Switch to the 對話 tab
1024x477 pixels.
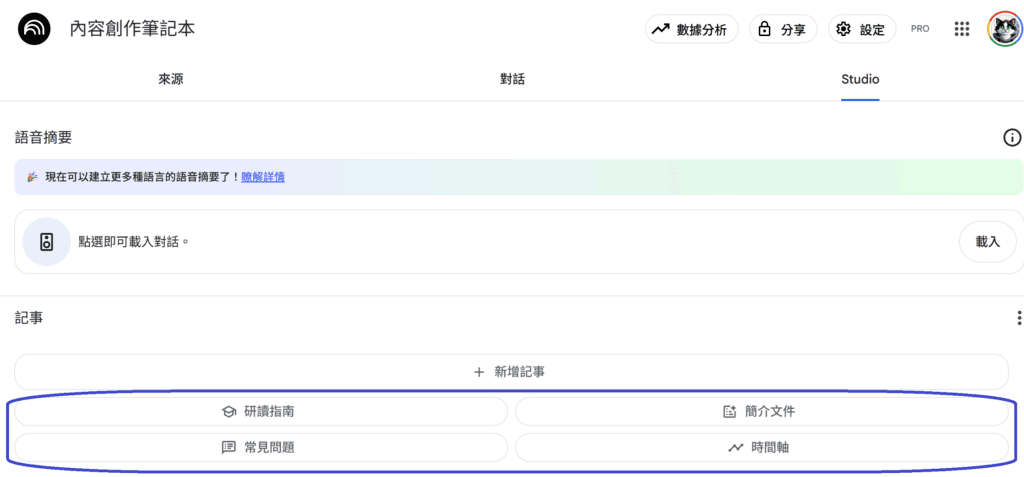[512, 79]
